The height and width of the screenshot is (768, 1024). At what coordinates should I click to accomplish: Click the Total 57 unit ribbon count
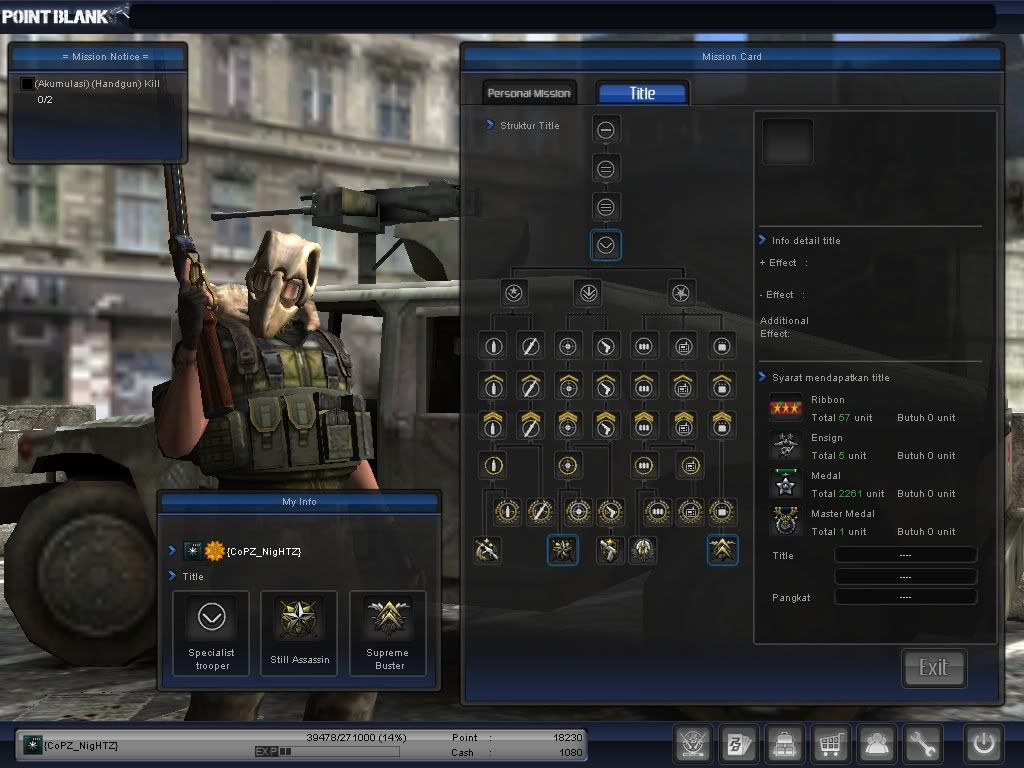coord(842,418)
